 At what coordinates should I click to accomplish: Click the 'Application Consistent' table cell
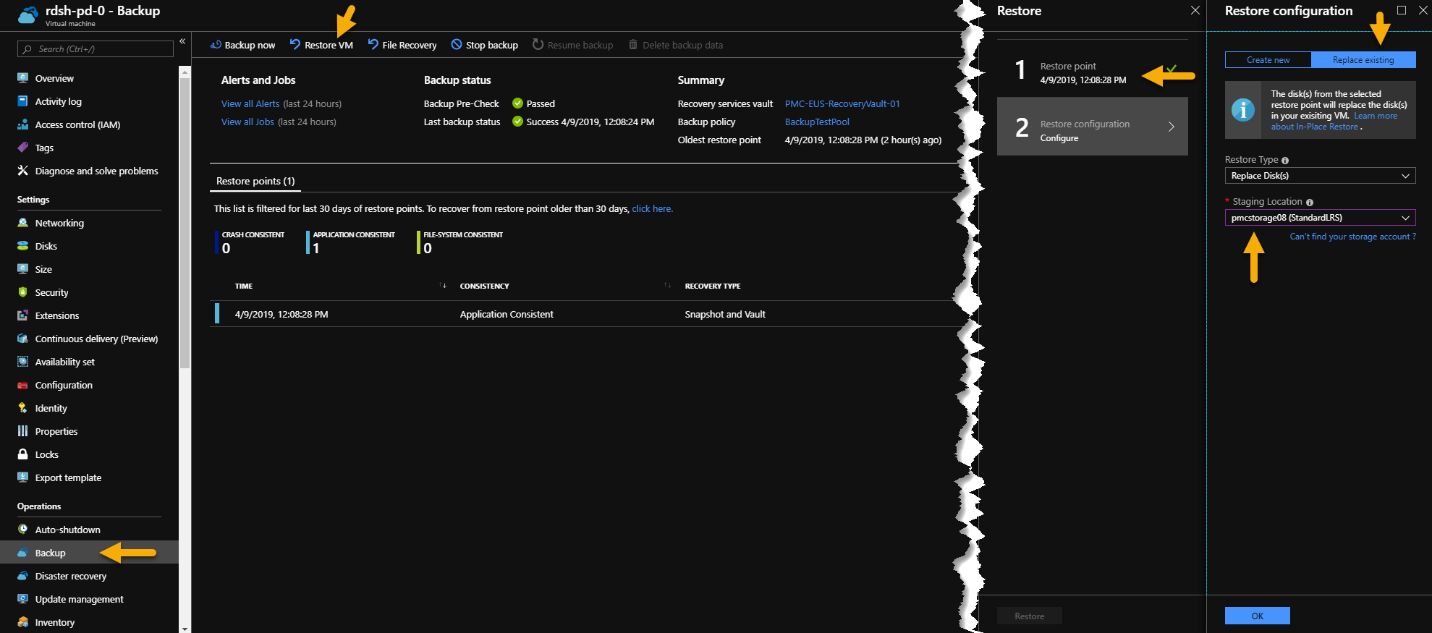tap(506, 314)
